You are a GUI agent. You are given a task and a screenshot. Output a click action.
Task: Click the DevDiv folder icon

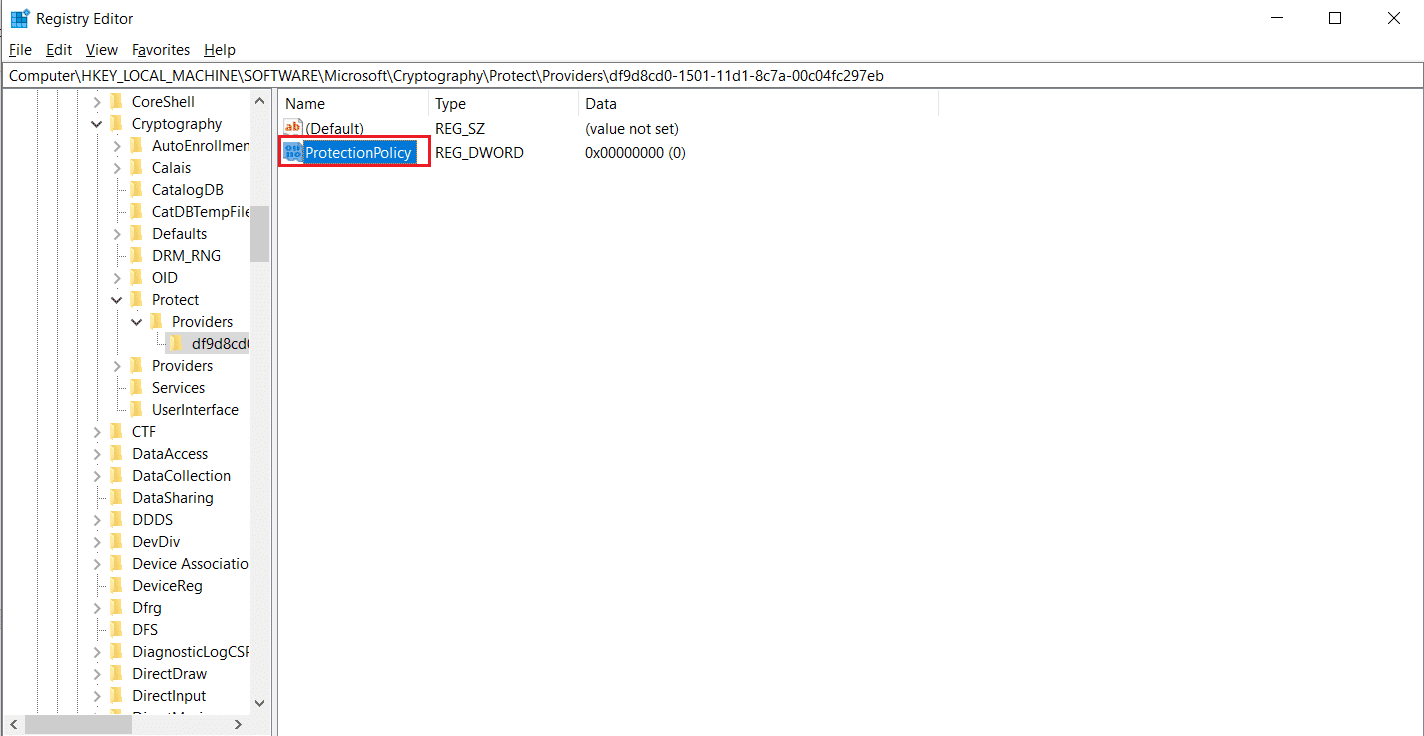[x=116, y=542]
